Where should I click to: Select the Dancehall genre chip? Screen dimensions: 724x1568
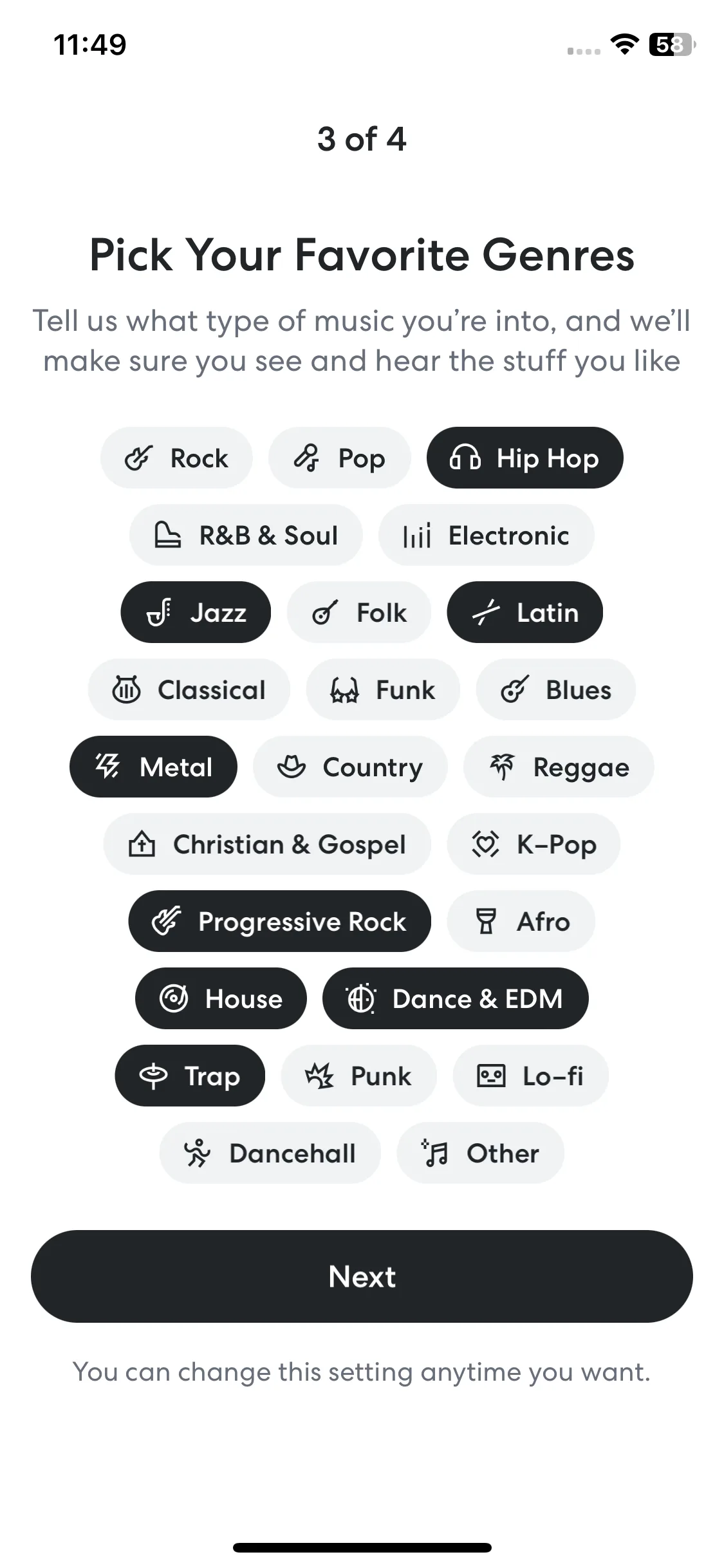pyautogui.click(x=270, y=1153)
